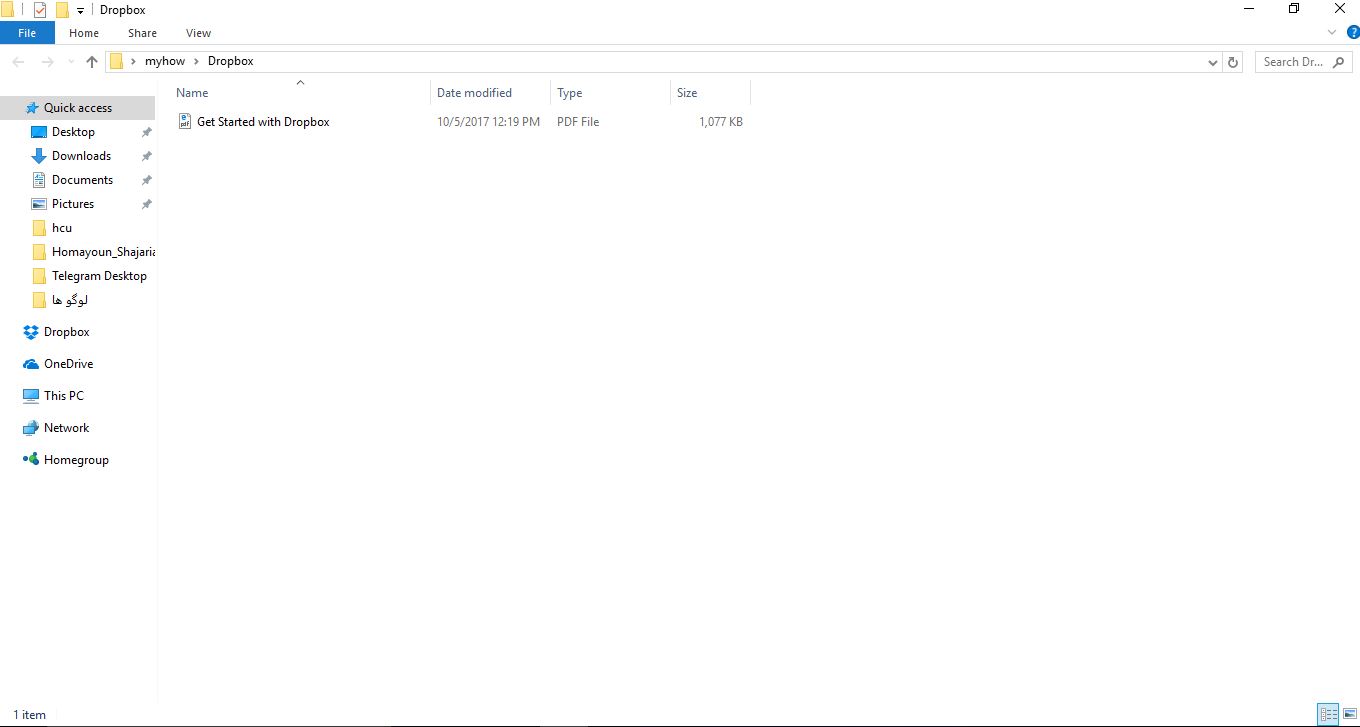The height and width of the screenshot is (727, 1360).
Task: Open Pictures in the navigation pane
Action: (73, 204)
